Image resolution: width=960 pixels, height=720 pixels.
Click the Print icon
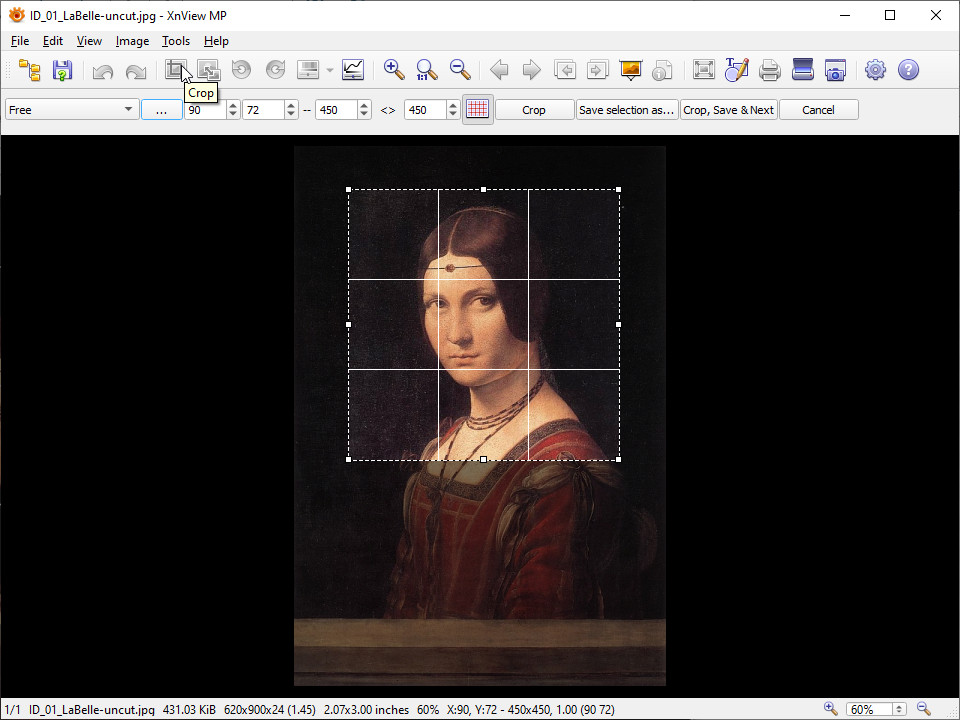click(x=770, y=70)
